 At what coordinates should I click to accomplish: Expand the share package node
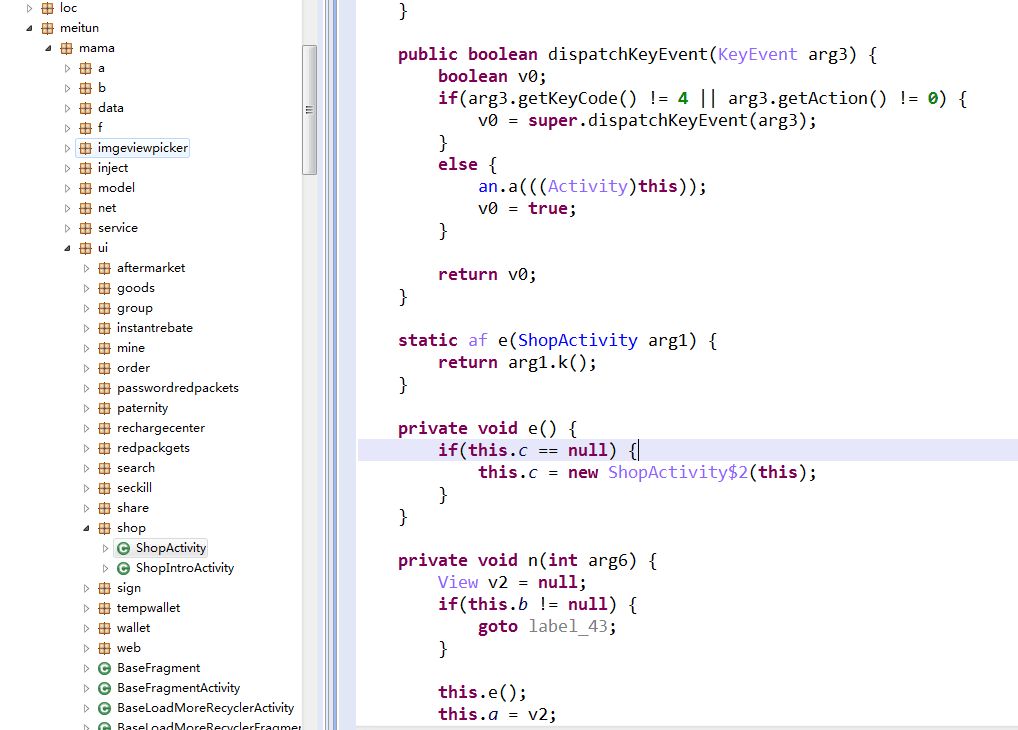click(86, 508)
